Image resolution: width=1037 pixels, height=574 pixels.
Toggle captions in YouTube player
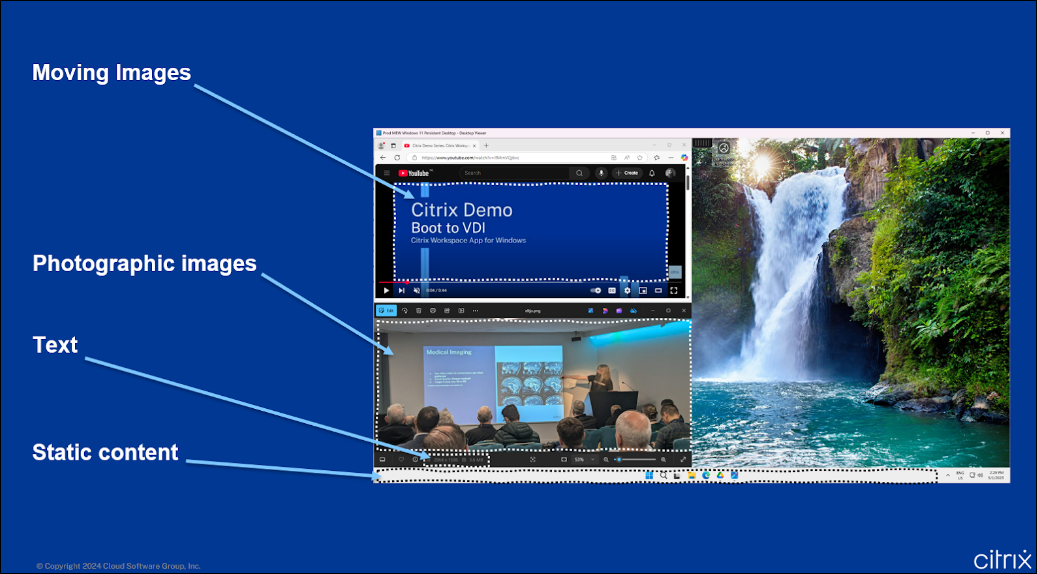click(x=611, y=291)
